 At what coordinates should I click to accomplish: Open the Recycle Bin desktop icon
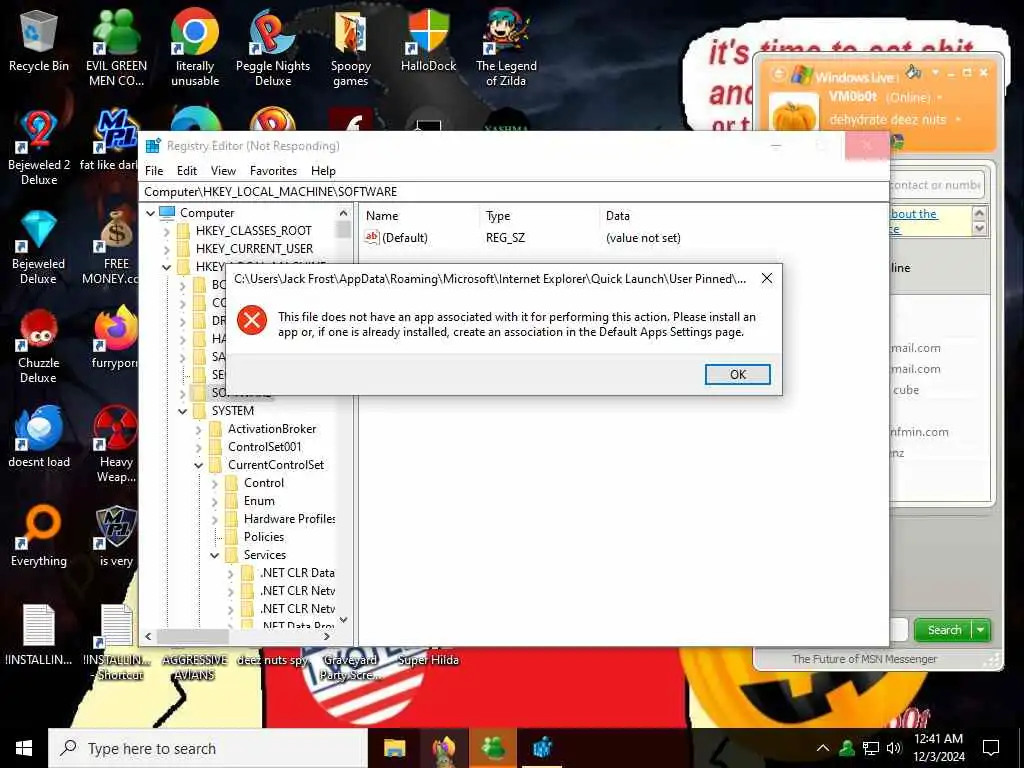pos(39,41)
